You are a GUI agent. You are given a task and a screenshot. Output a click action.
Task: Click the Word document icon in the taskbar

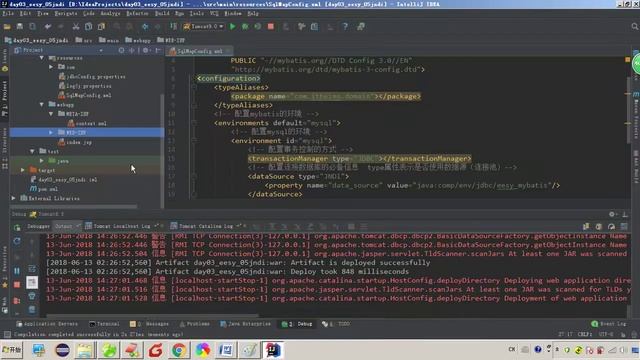226,350
